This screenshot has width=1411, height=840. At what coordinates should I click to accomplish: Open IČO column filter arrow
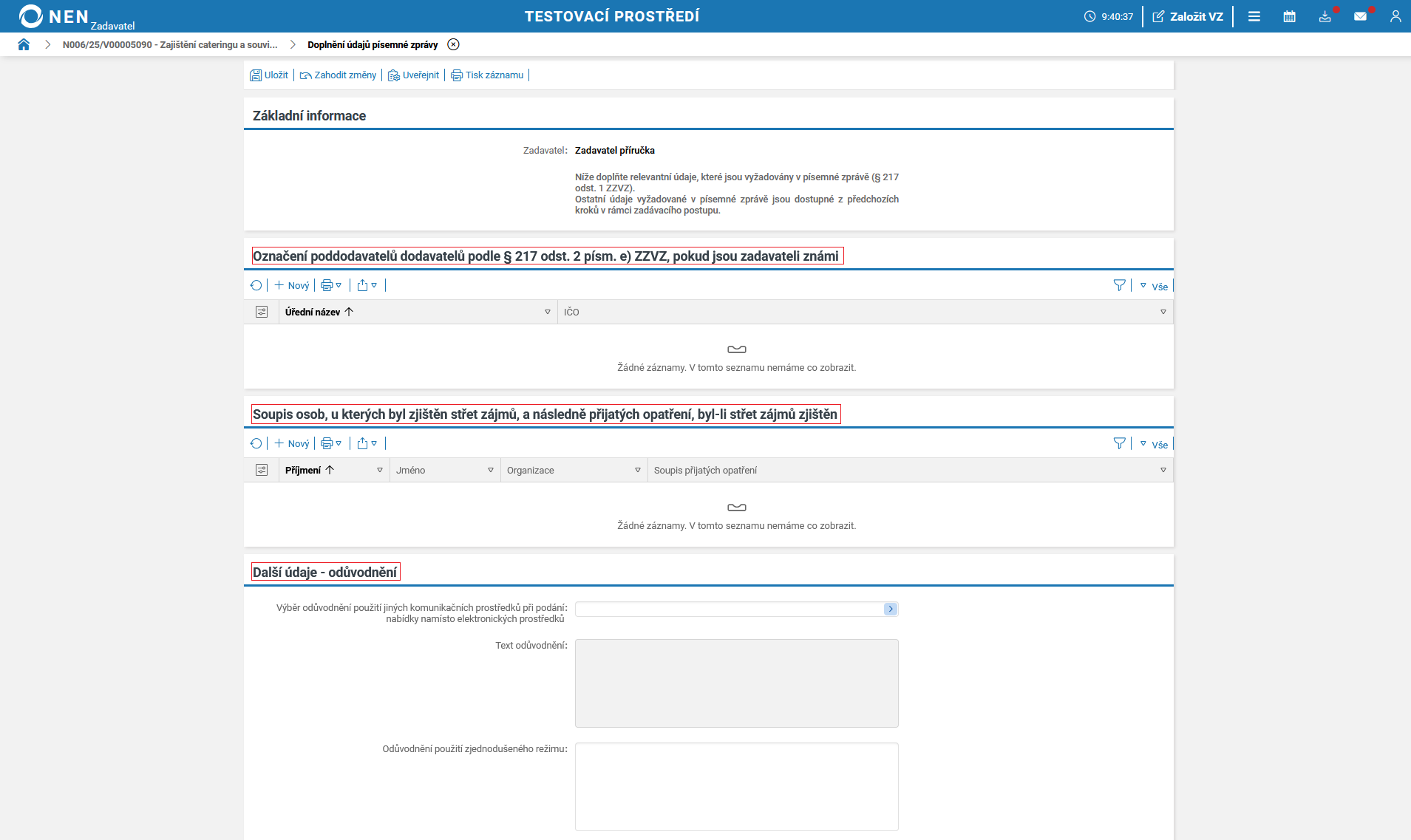pos(1163,312)
